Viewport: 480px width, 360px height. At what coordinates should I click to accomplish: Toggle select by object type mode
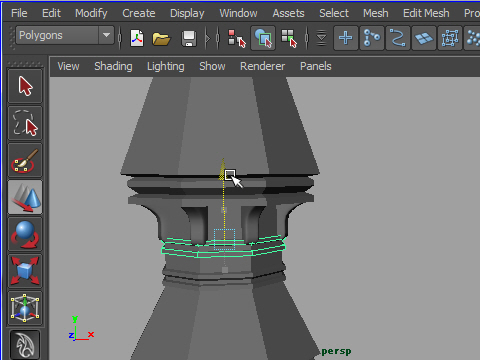[x=263, y=38]
